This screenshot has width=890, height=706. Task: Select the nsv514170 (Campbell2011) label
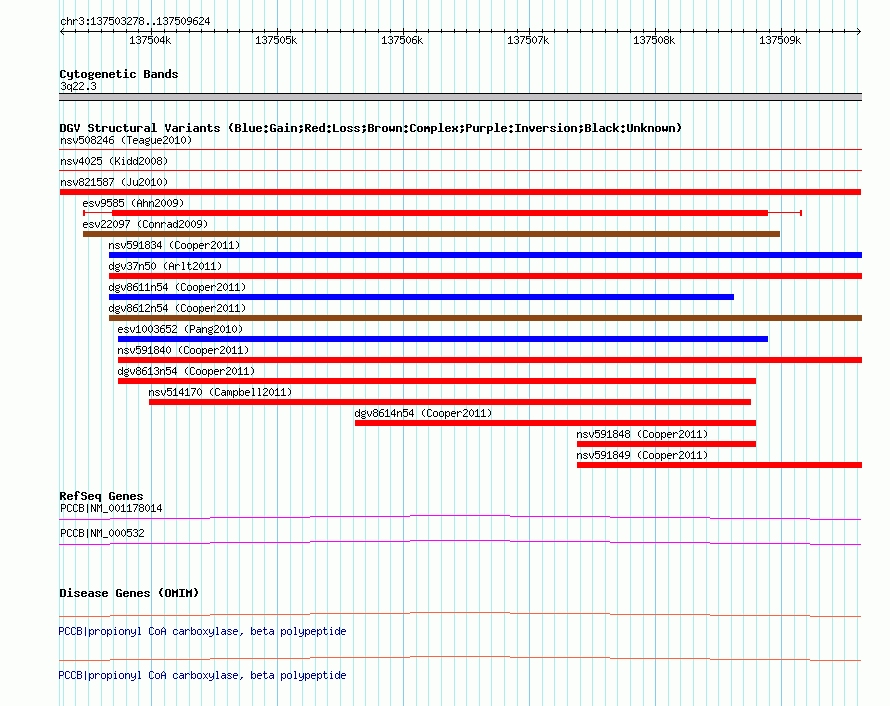[x=220, y=392]
